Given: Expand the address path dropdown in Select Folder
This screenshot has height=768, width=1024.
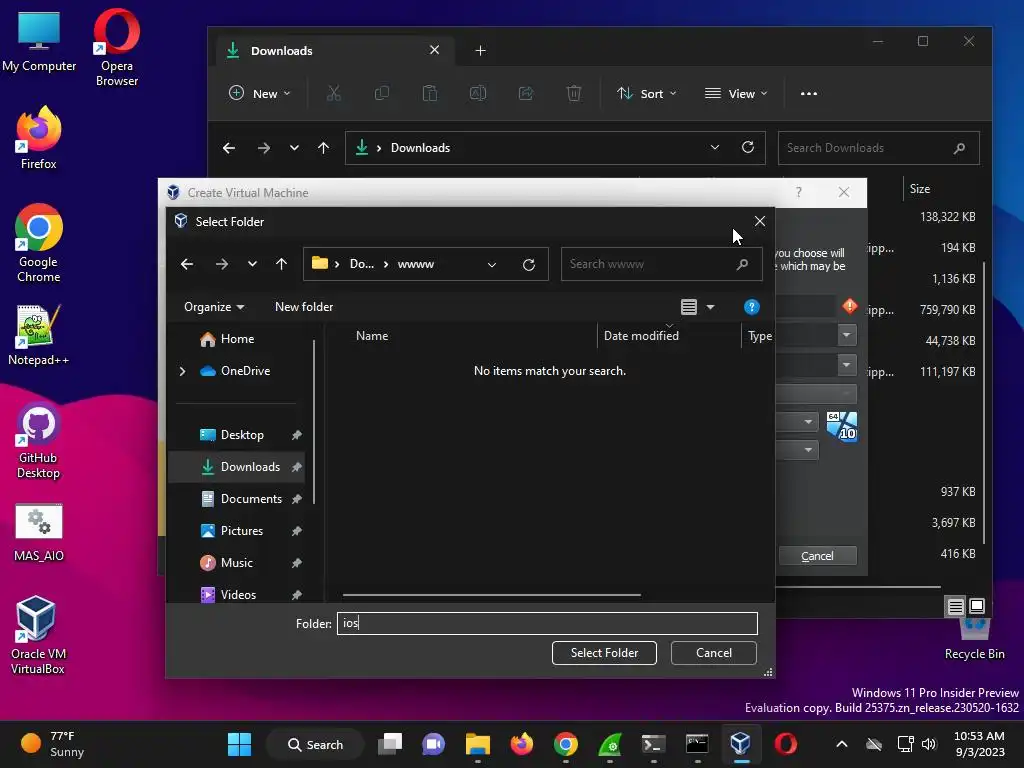Looking at the screenshot, I should 492,264.
